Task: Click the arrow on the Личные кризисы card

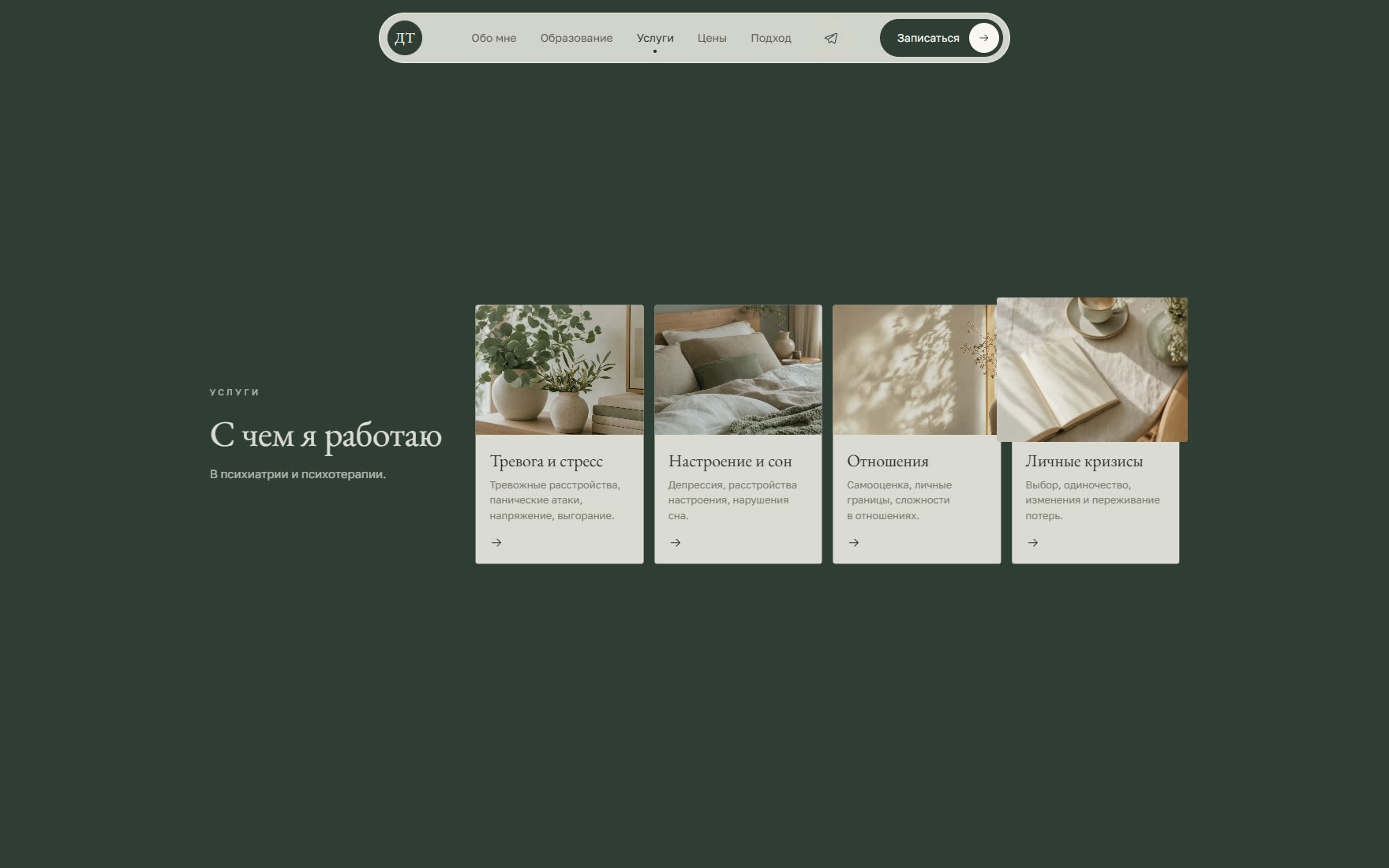Action: tap(1033, 543)
